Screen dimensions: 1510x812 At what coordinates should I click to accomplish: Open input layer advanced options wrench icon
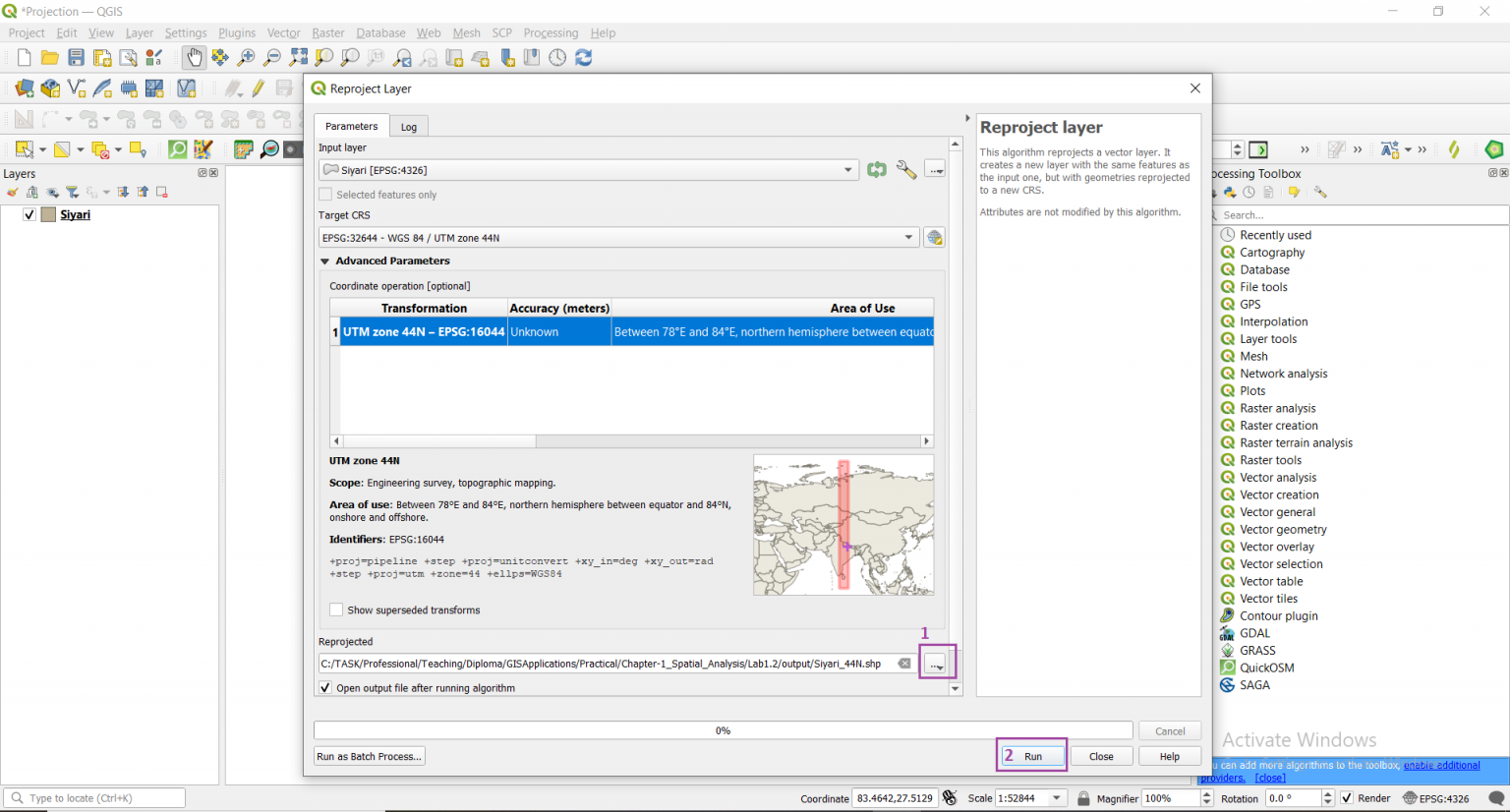(x=905, y=169)
